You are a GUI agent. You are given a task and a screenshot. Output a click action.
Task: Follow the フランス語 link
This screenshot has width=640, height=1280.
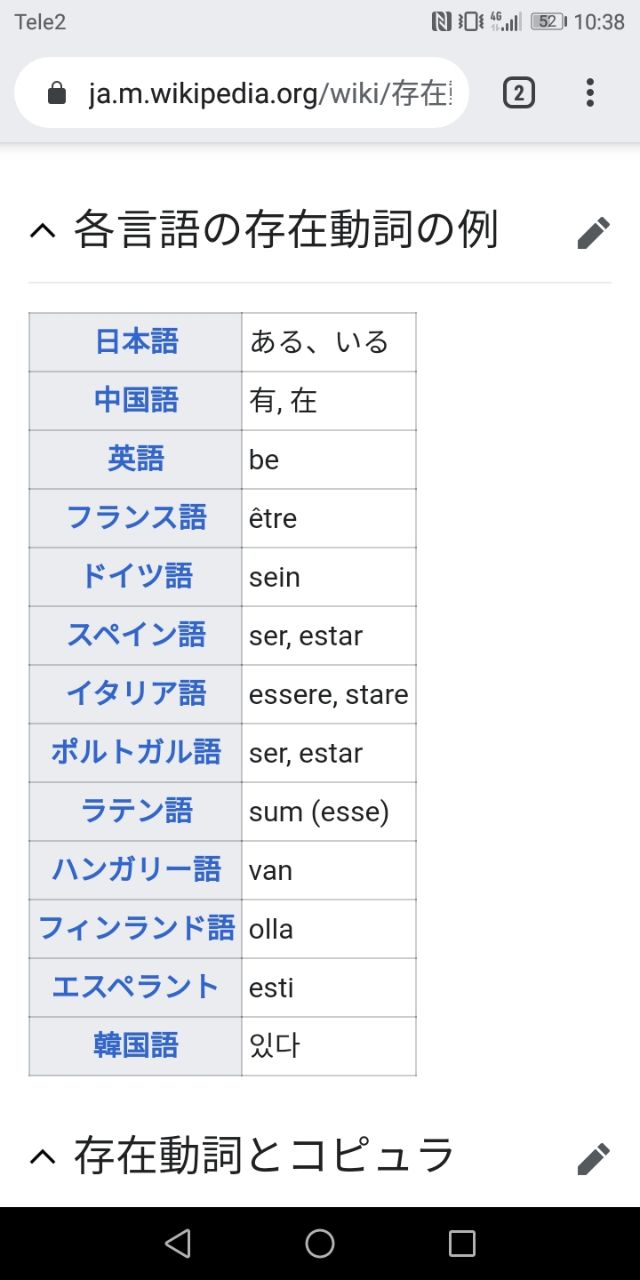pyautogui.click(x=136, y=518)
